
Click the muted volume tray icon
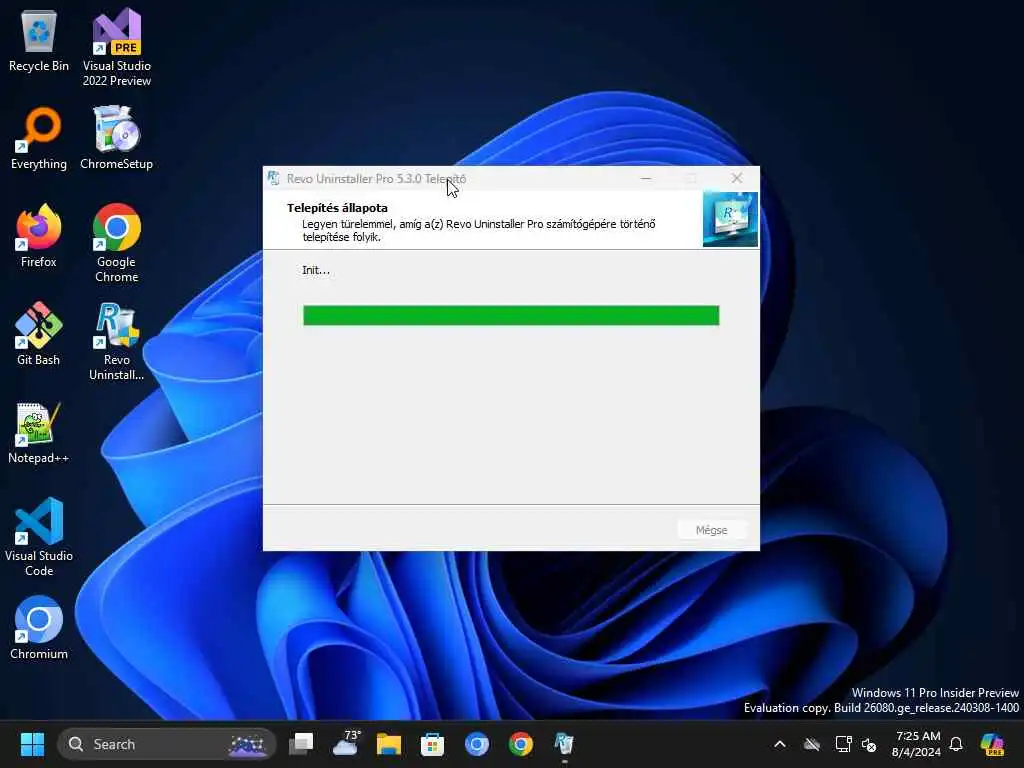coord(869,744)
